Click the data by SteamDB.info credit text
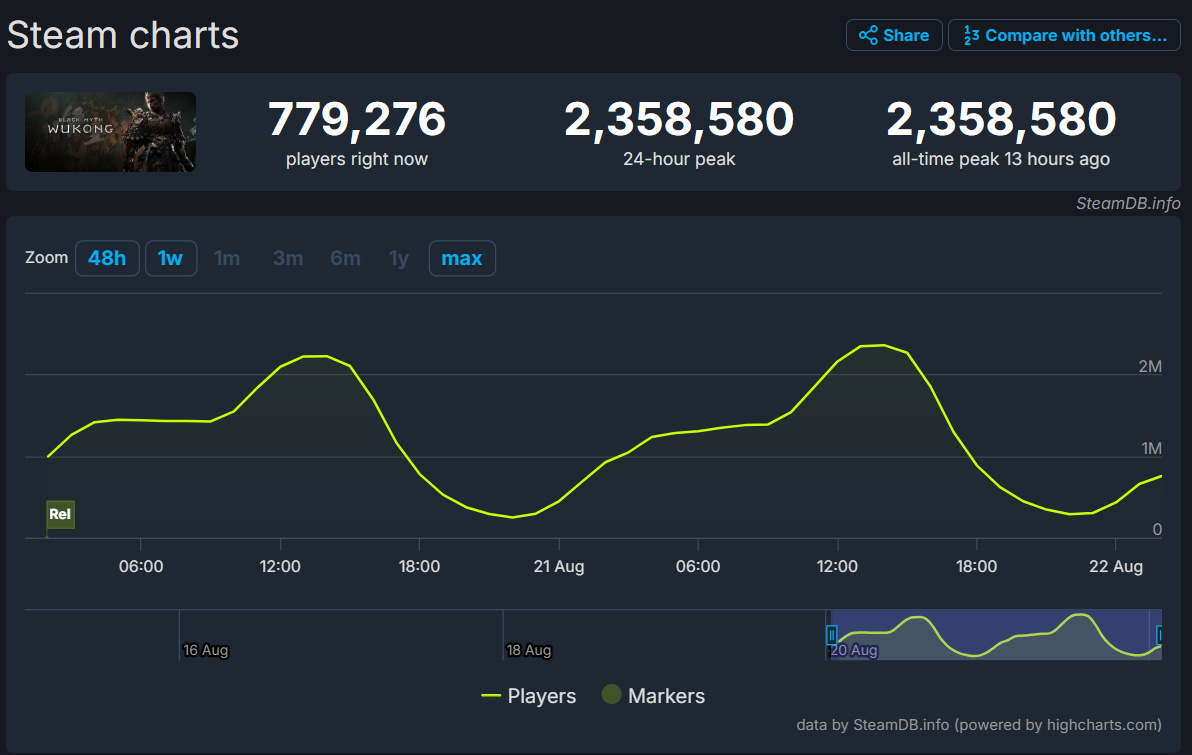This screenshot has height=755, width=1192. pyautogui.click(x=978, y=725)
